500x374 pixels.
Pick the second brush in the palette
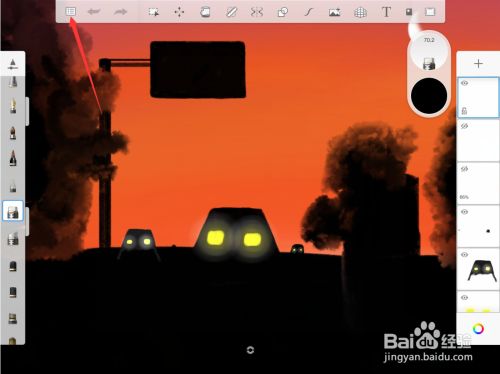coord(13,106)
